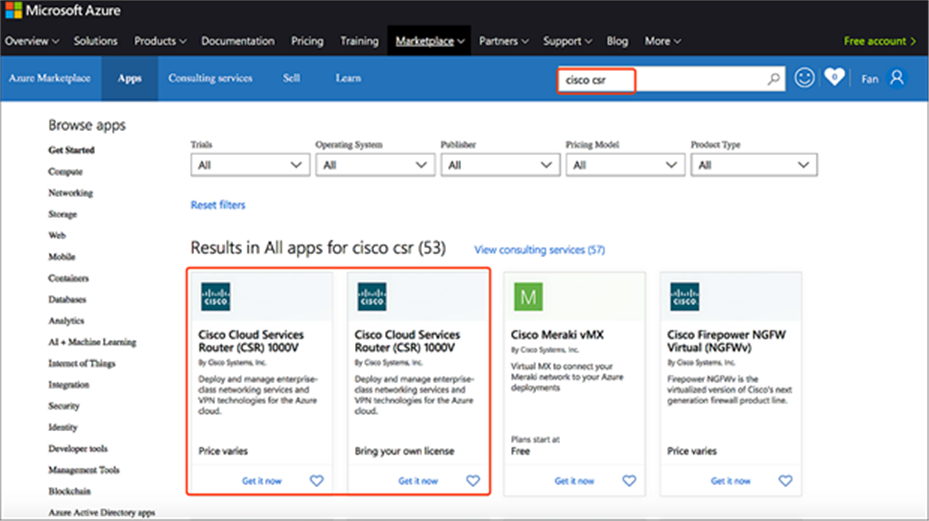Select the Storage category

point(62,214)
